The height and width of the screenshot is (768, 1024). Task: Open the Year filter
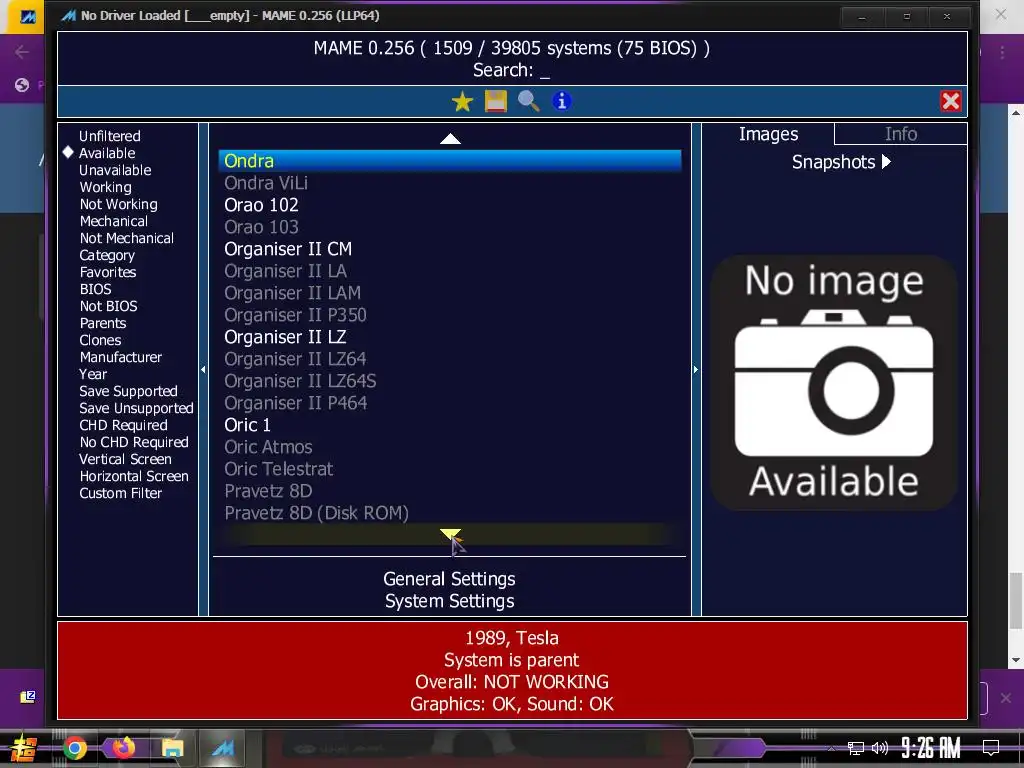tap(93, 374)
